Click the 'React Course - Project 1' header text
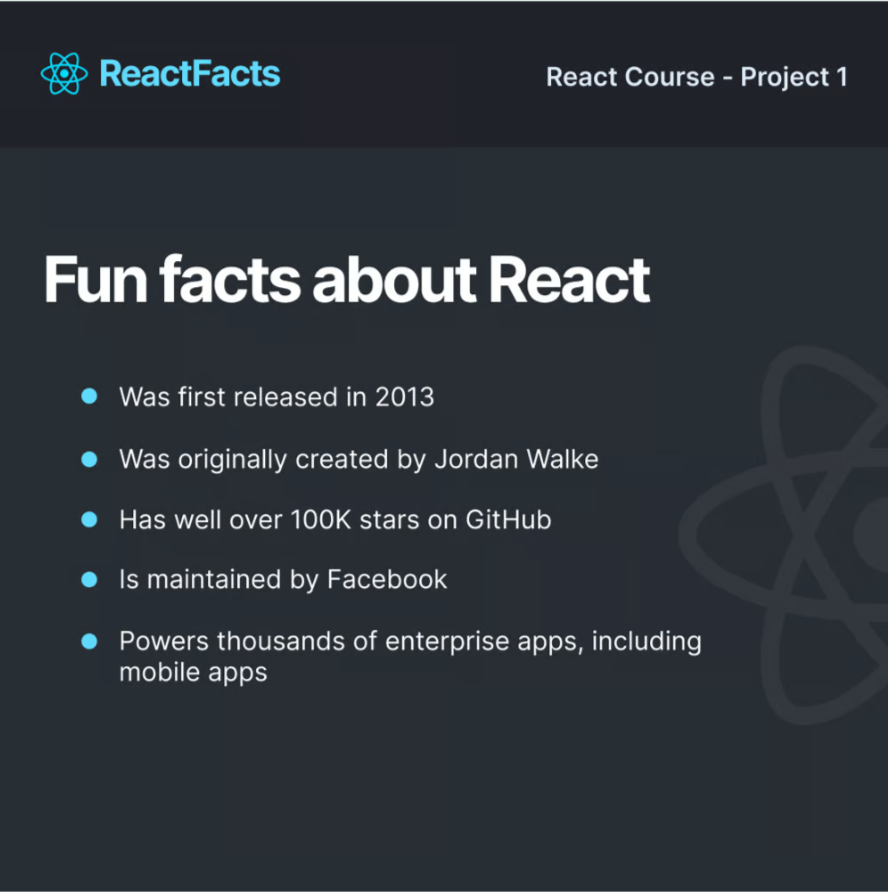 (697, 77)
